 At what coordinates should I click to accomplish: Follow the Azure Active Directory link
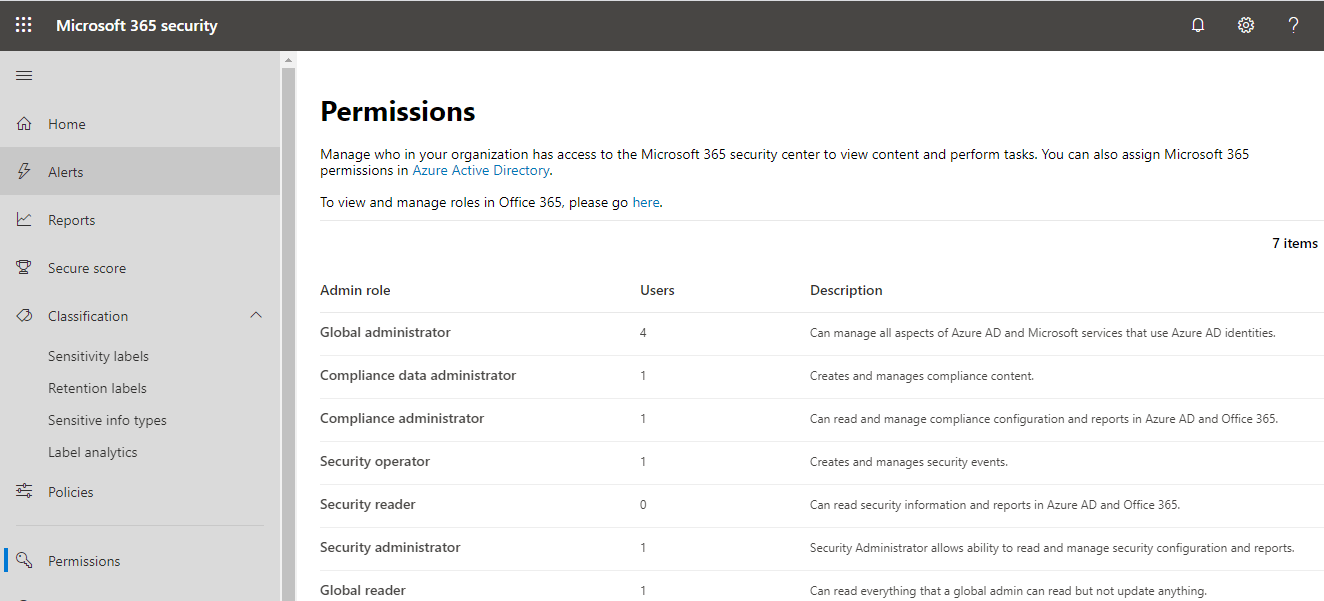point(481,170)
